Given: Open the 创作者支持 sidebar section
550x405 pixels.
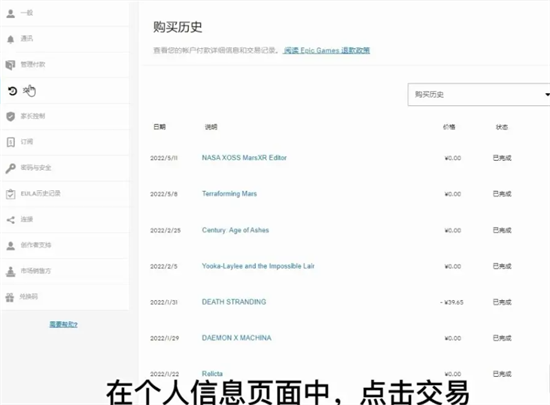Looking at the screenshot, I should (x=65, y=245).
